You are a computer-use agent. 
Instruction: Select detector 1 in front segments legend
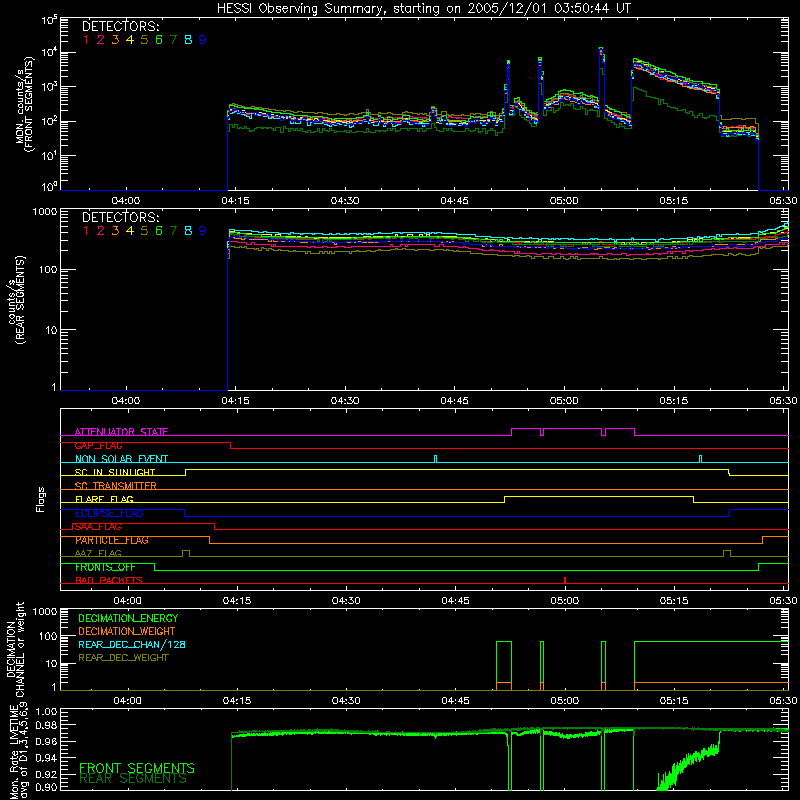coord(86,40)
